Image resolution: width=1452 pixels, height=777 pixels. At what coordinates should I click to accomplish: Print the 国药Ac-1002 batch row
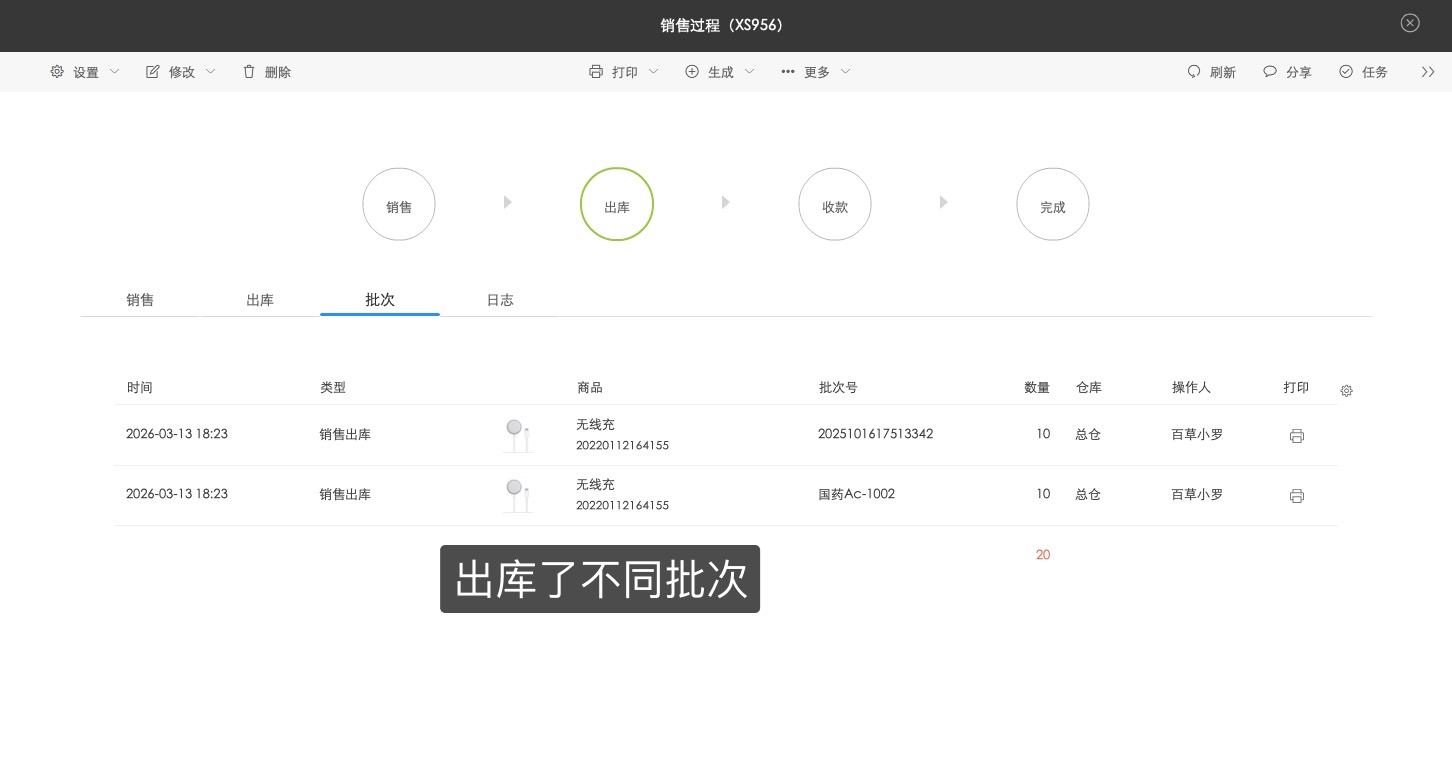pos(1297,496)
